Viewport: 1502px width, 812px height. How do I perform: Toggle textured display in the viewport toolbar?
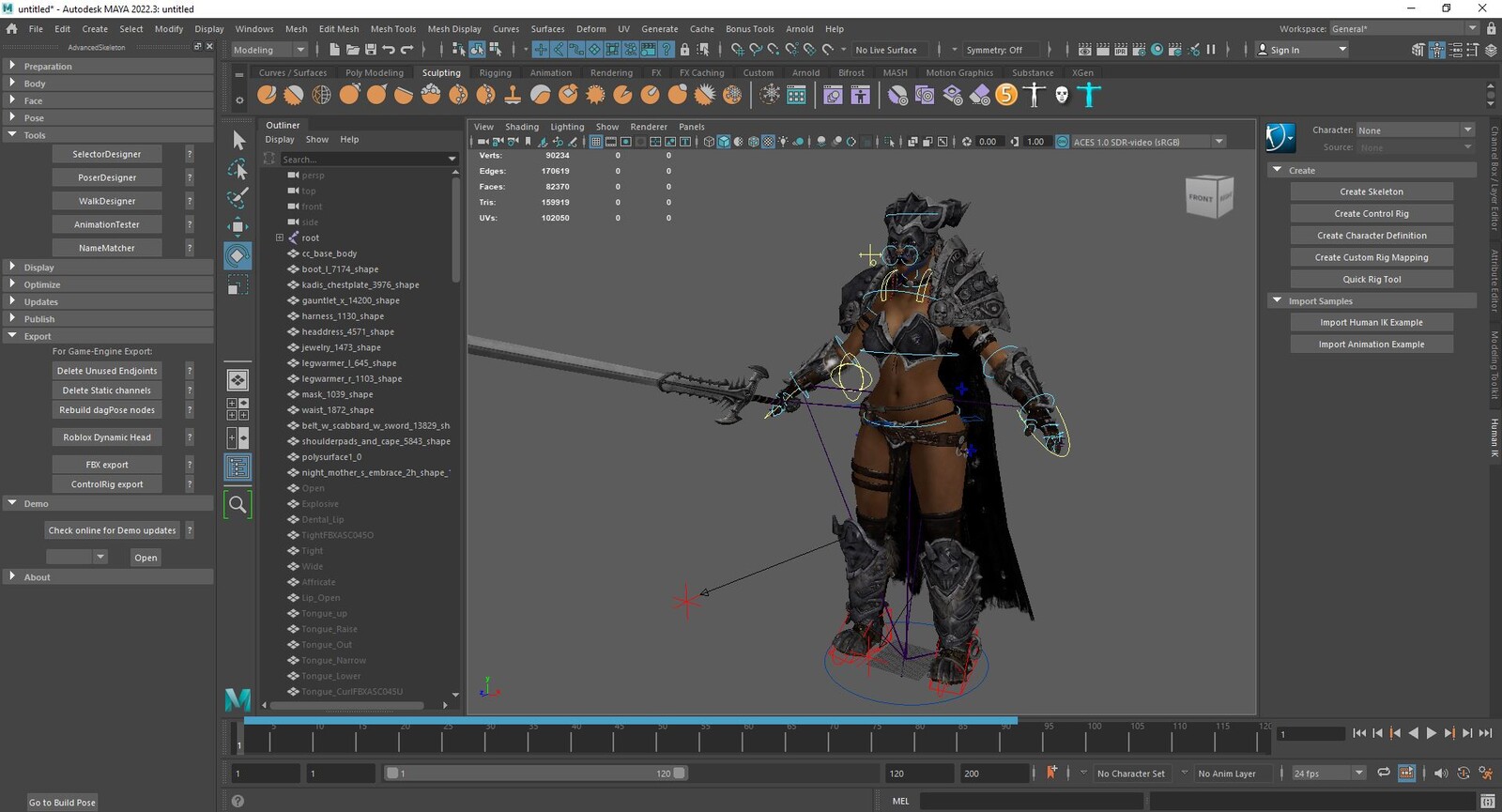click(769, 142)
